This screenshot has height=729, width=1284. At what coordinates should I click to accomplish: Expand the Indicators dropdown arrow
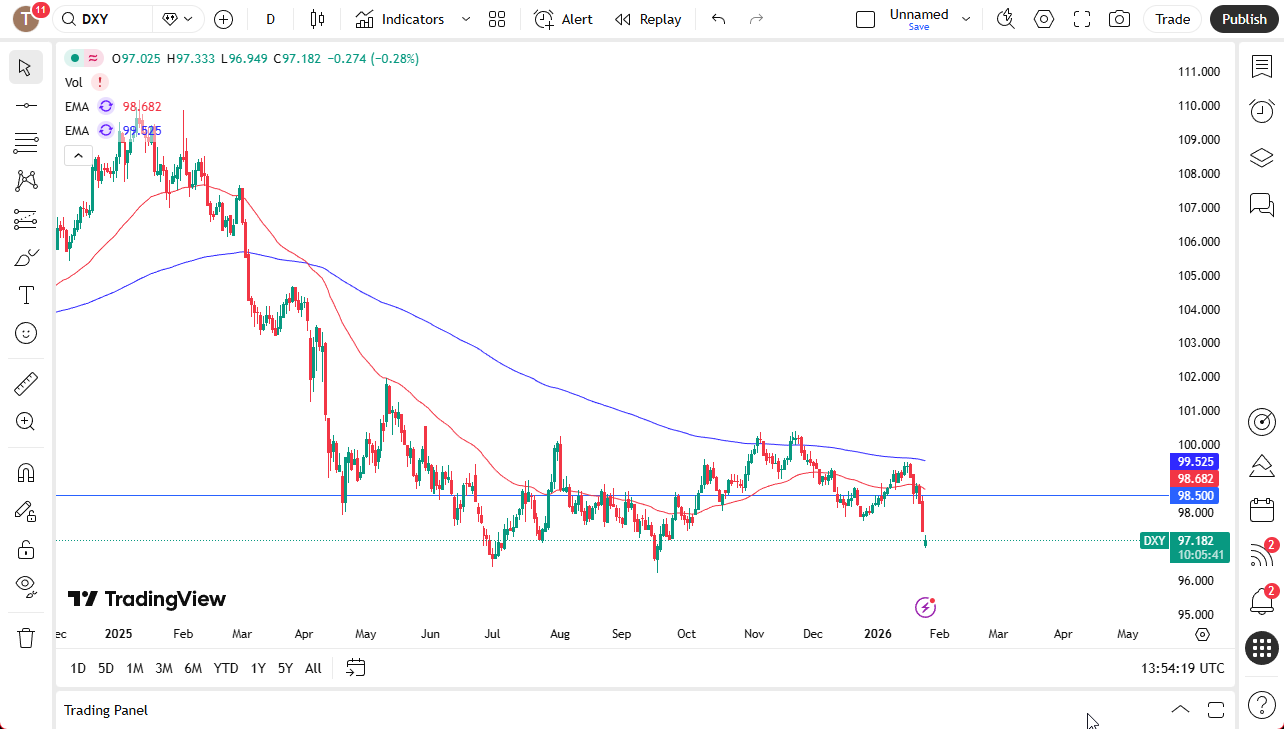(x=464, y=19)
